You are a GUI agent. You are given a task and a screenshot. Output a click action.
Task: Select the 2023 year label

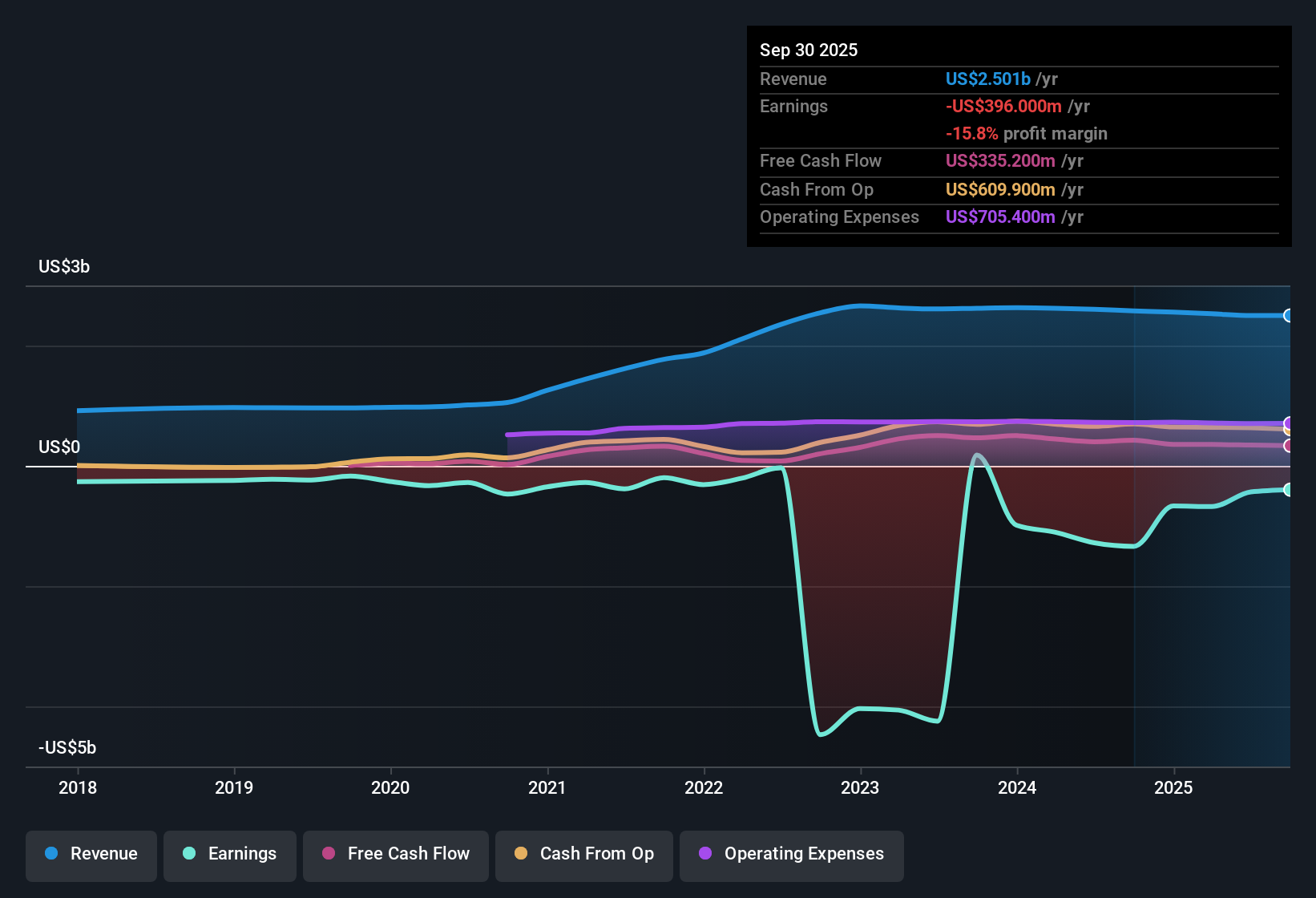click(x=859, y=788)
